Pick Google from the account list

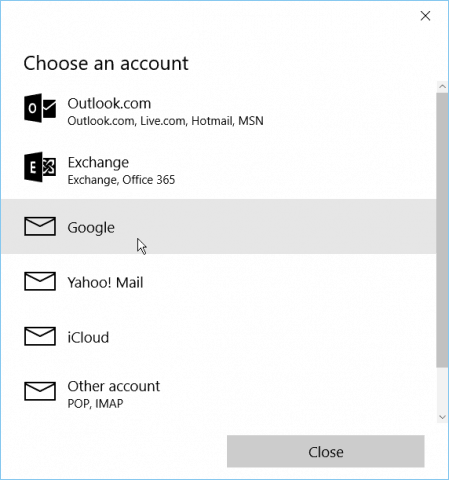coord(218,227)
